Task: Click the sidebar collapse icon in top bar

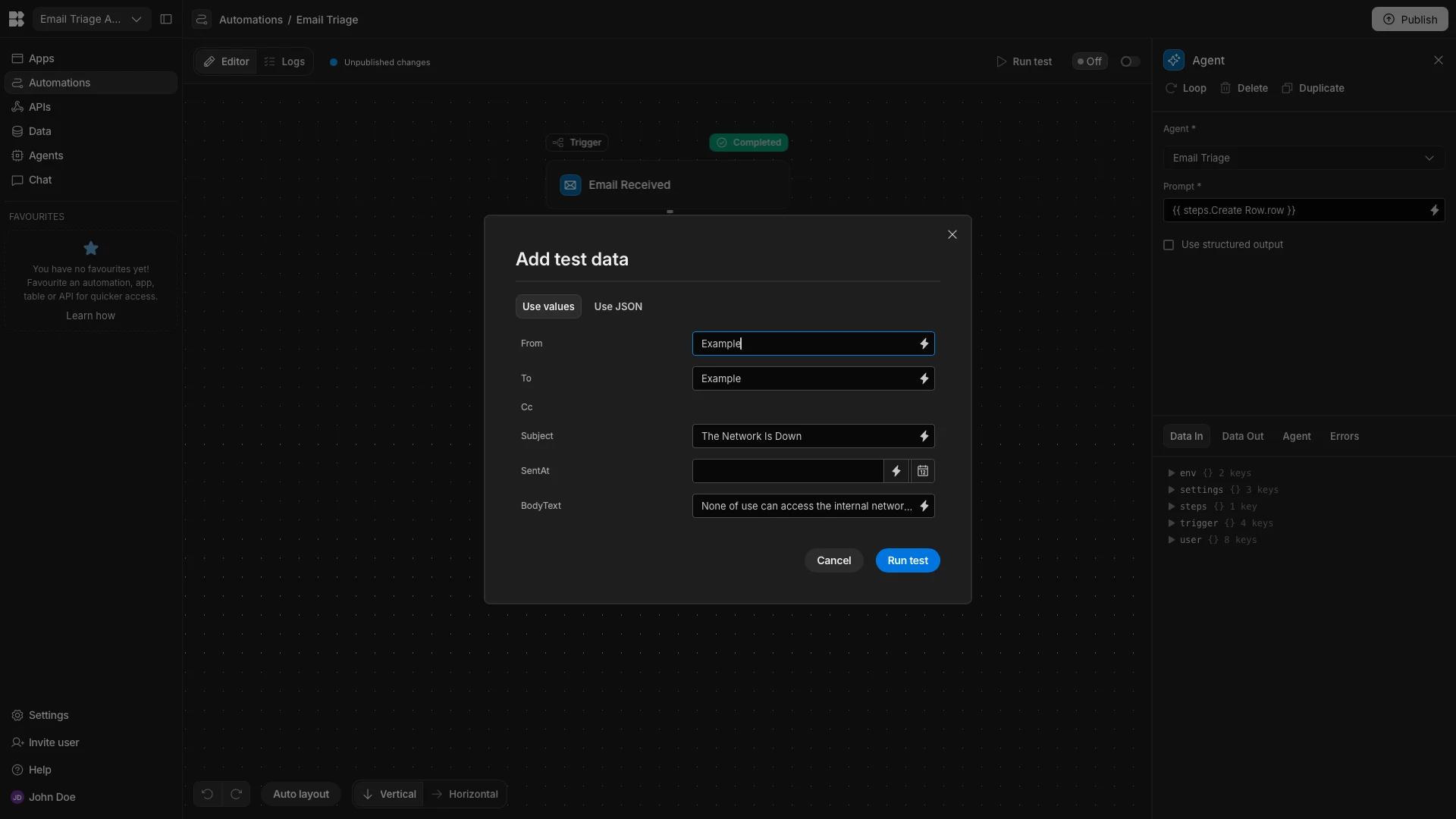Action: click(x=166, y=19)
